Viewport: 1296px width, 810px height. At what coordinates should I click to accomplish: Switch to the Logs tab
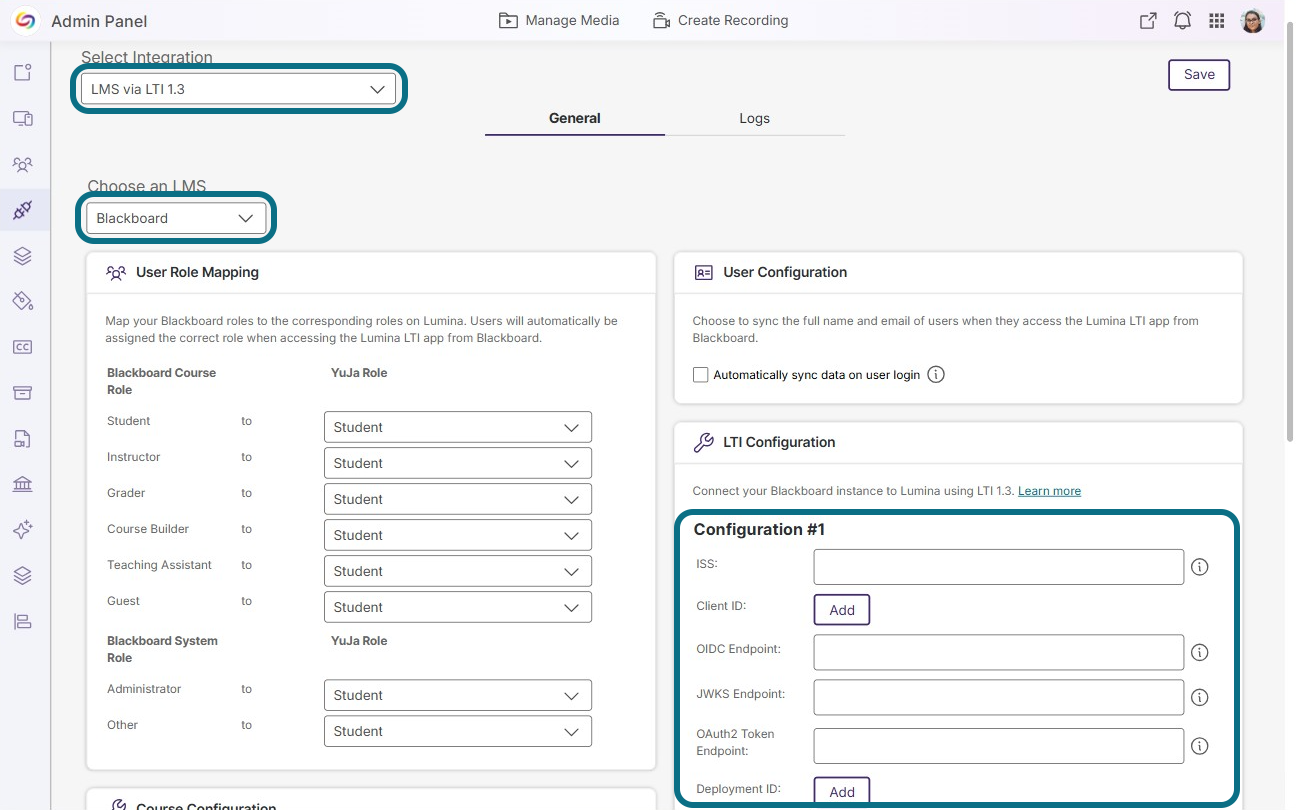click(755, 118)
